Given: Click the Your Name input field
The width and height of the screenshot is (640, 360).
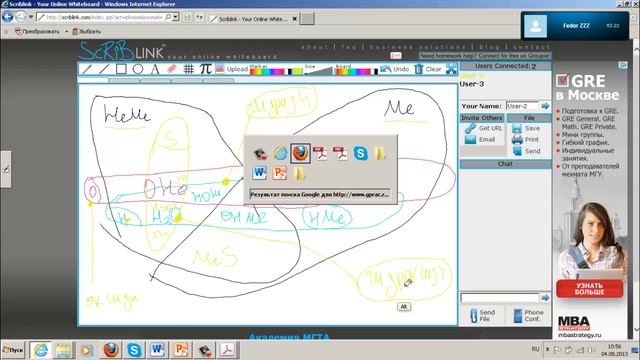Looking at the screenshot, I should [522, 106].
